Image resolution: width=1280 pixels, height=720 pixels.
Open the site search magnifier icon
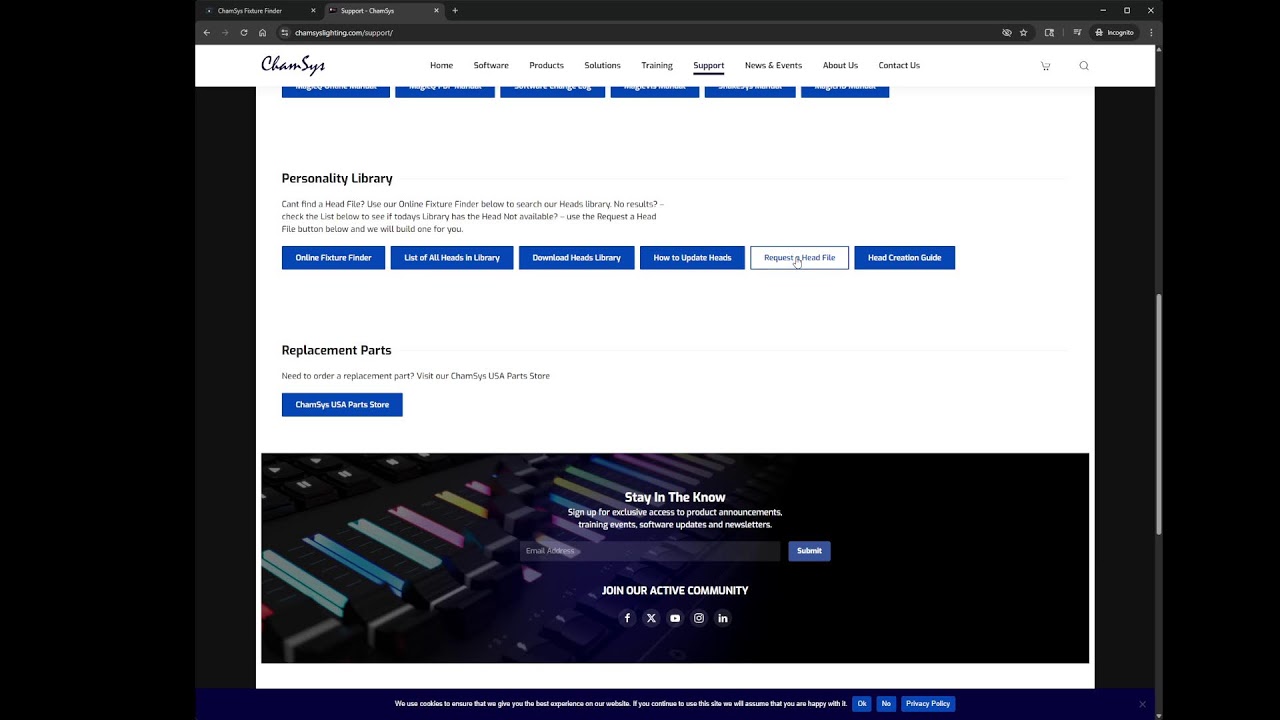1084,66
